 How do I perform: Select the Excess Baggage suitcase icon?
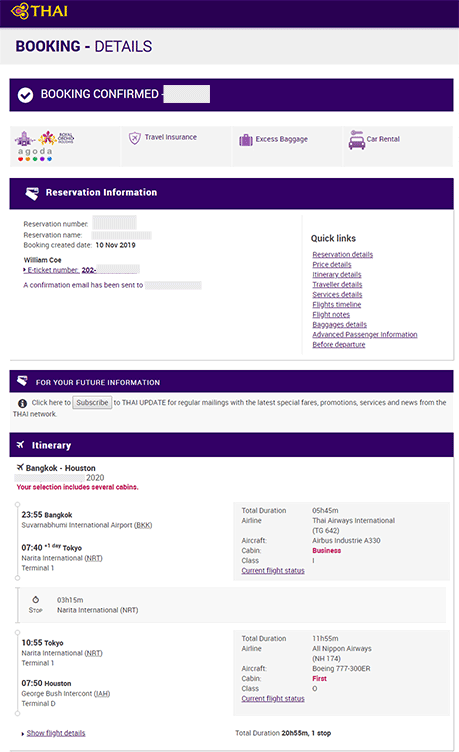[x=246, y=140]
